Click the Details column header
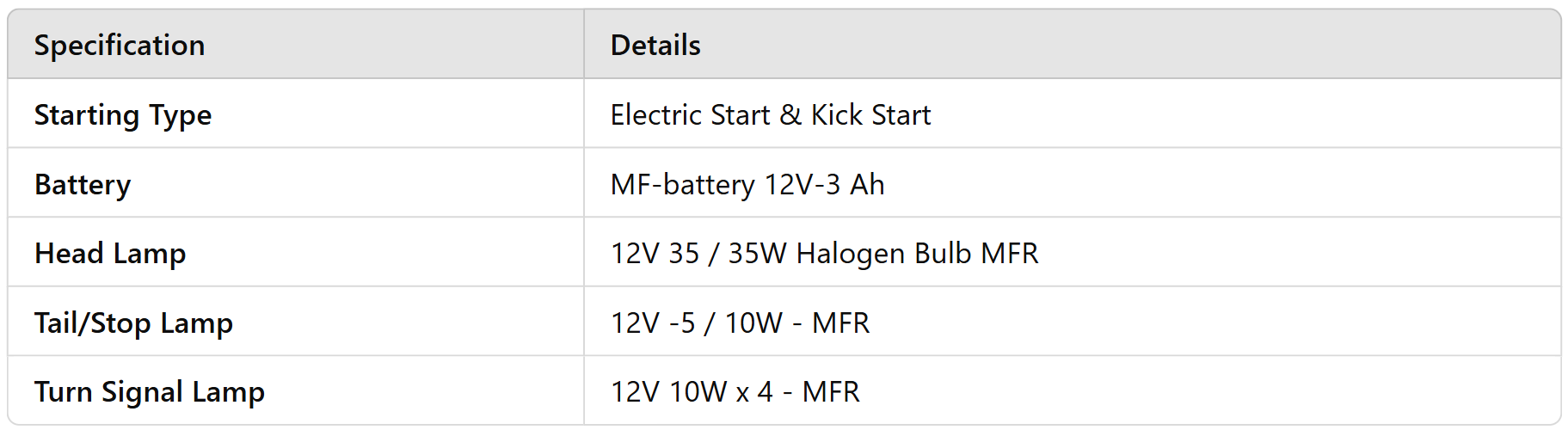The image size is (1568, 430). coord(655,46)
